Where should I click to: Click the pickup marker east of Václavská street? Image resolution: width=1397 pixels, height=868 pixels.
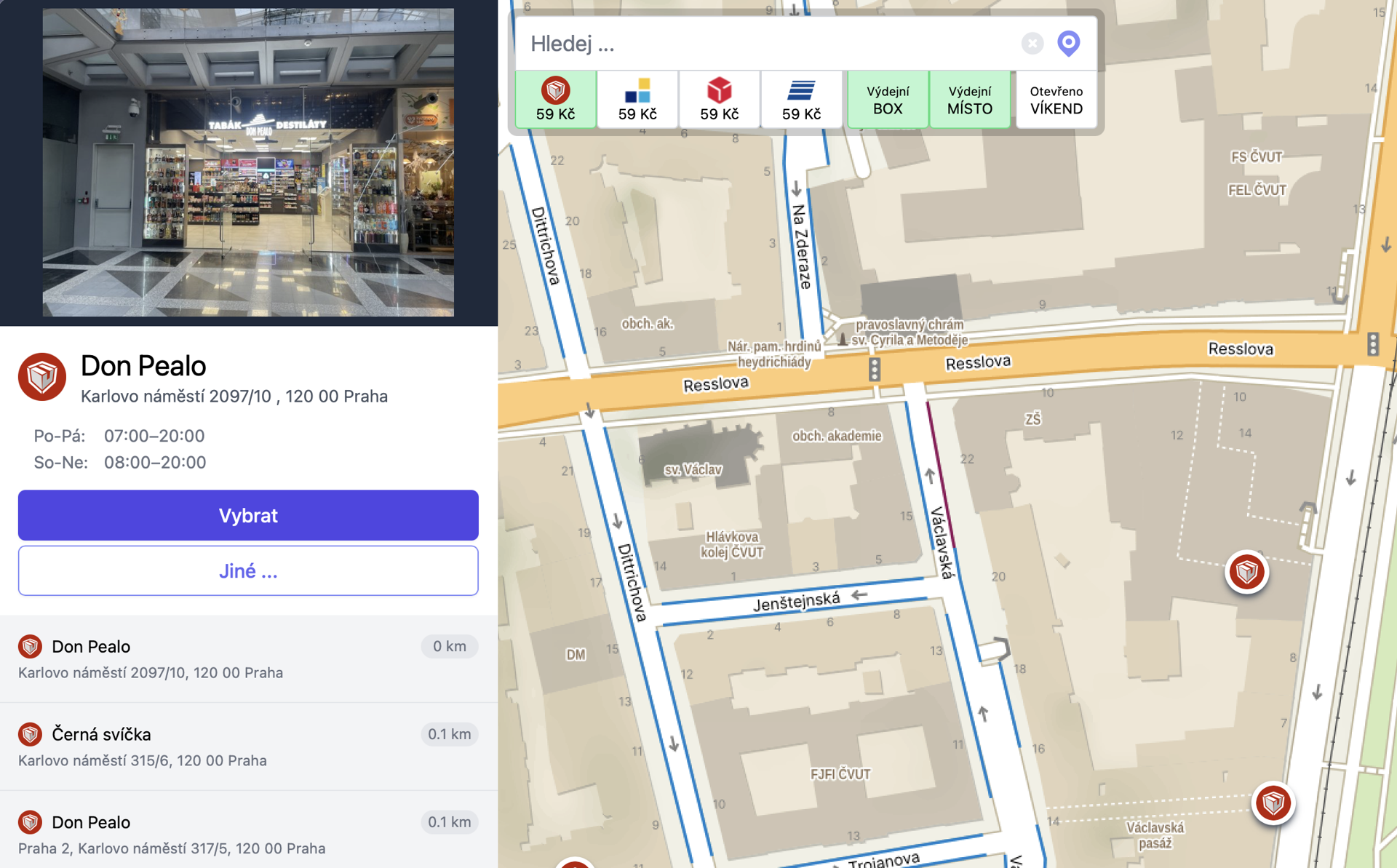pos(1246,572)
